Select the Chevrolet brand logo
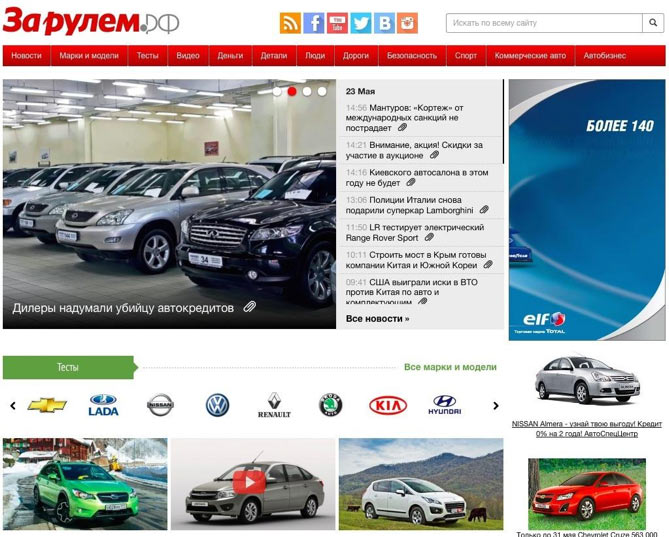Viewport: 669px width, 537px height. [47, 405]
